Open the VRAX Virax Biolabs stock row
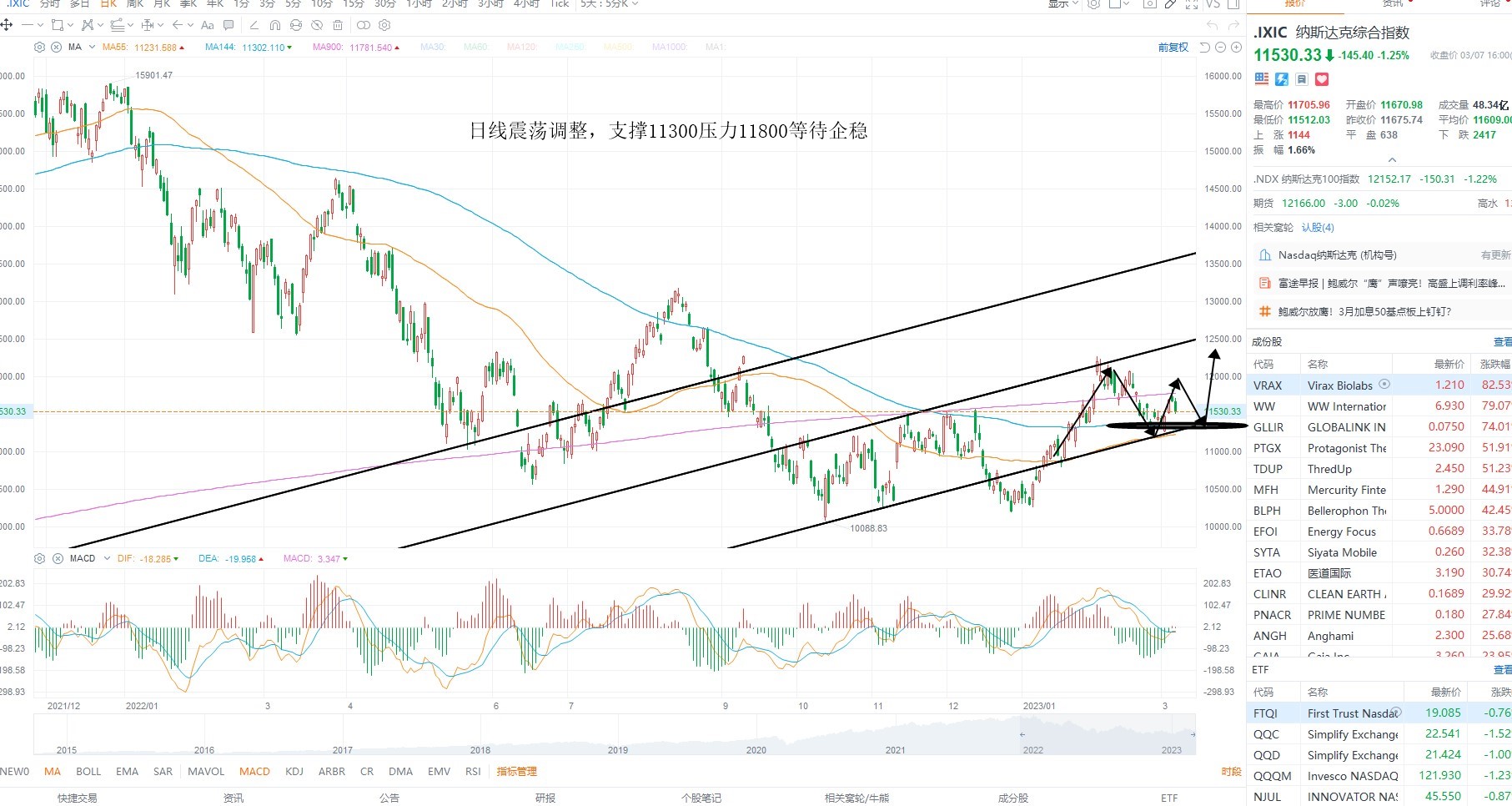The image size is (1512, 806). point(1379,385)
